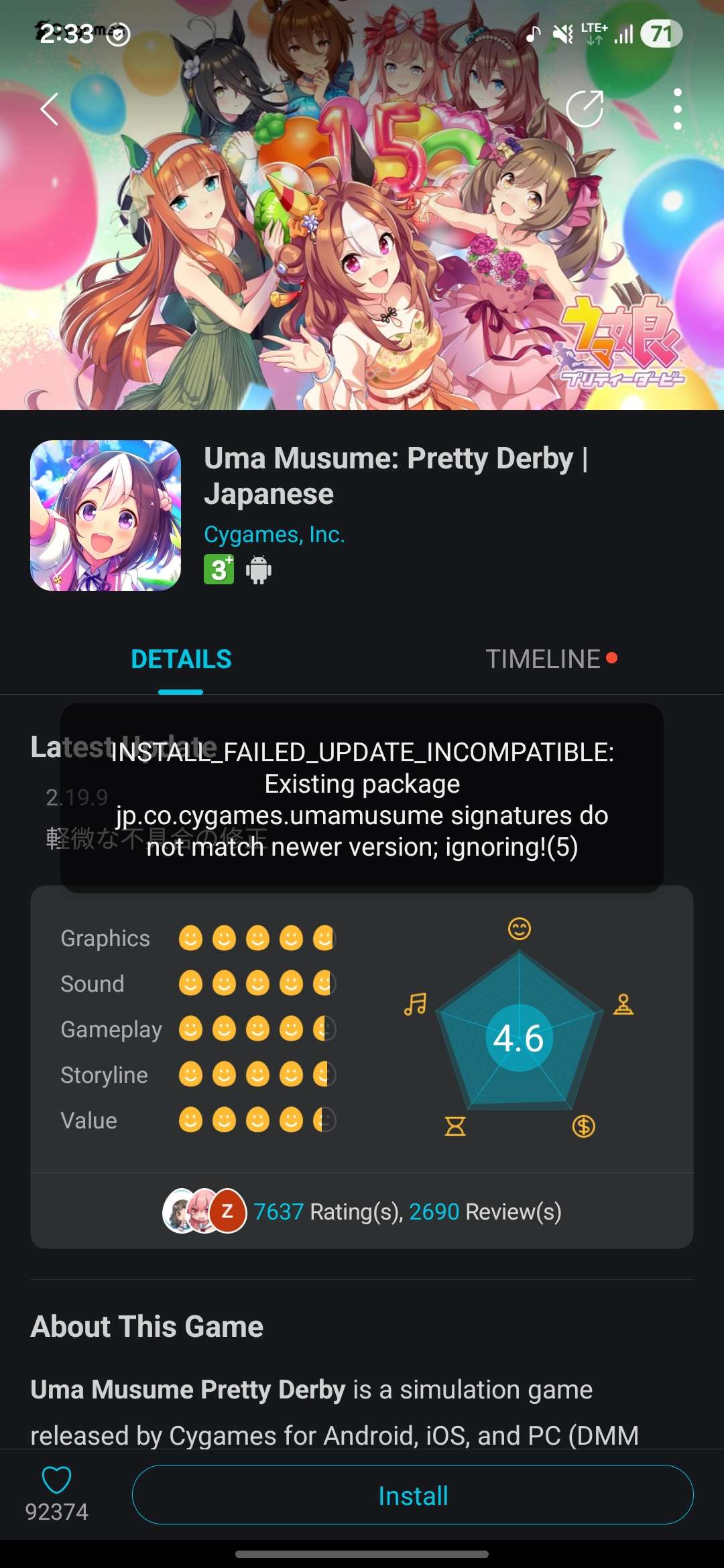Tap the back arrow icon
This screenshot has height=1568, width=724.
coord(50,109)
